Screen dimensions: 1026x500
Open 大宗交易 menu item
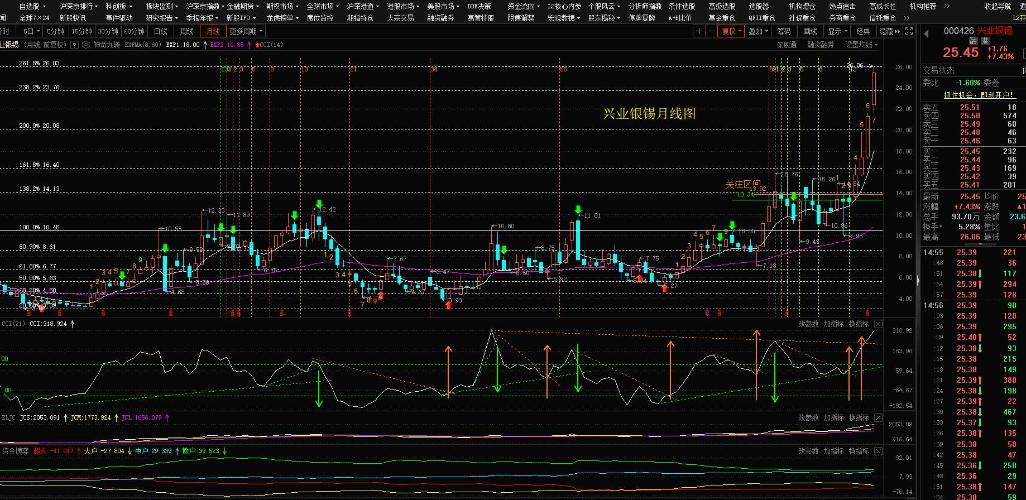coord(400,18)
